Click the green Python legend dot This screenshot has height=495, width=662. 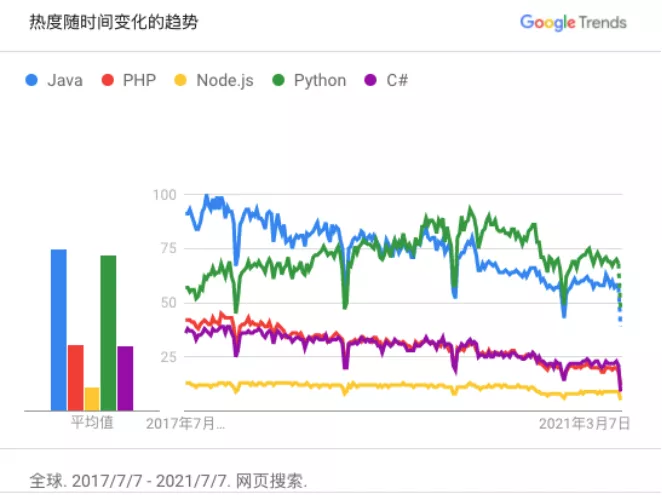pos(279,80)
